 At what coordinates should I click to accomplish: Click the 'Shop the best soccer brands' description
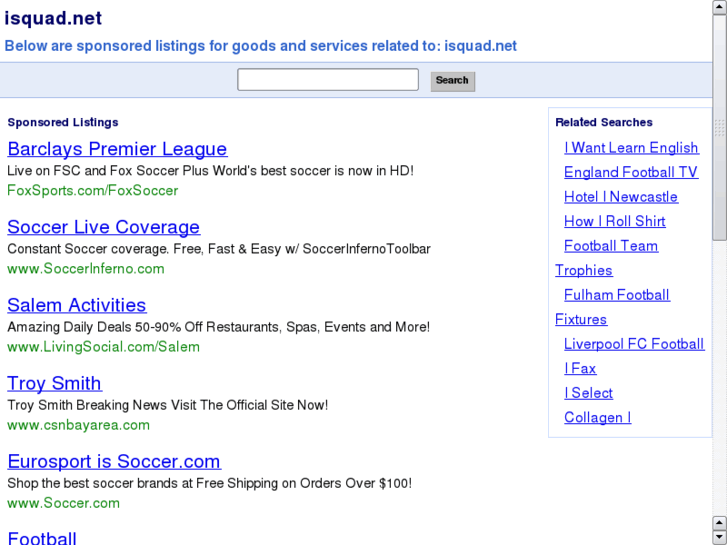tap(210, 483)
